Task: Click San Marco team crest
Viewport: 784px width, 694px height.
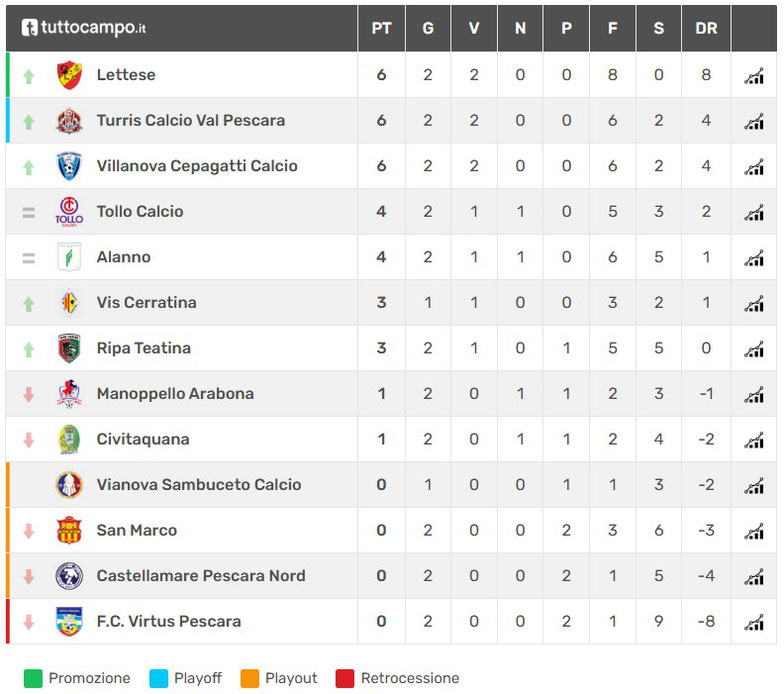Action: coord(69,530)
